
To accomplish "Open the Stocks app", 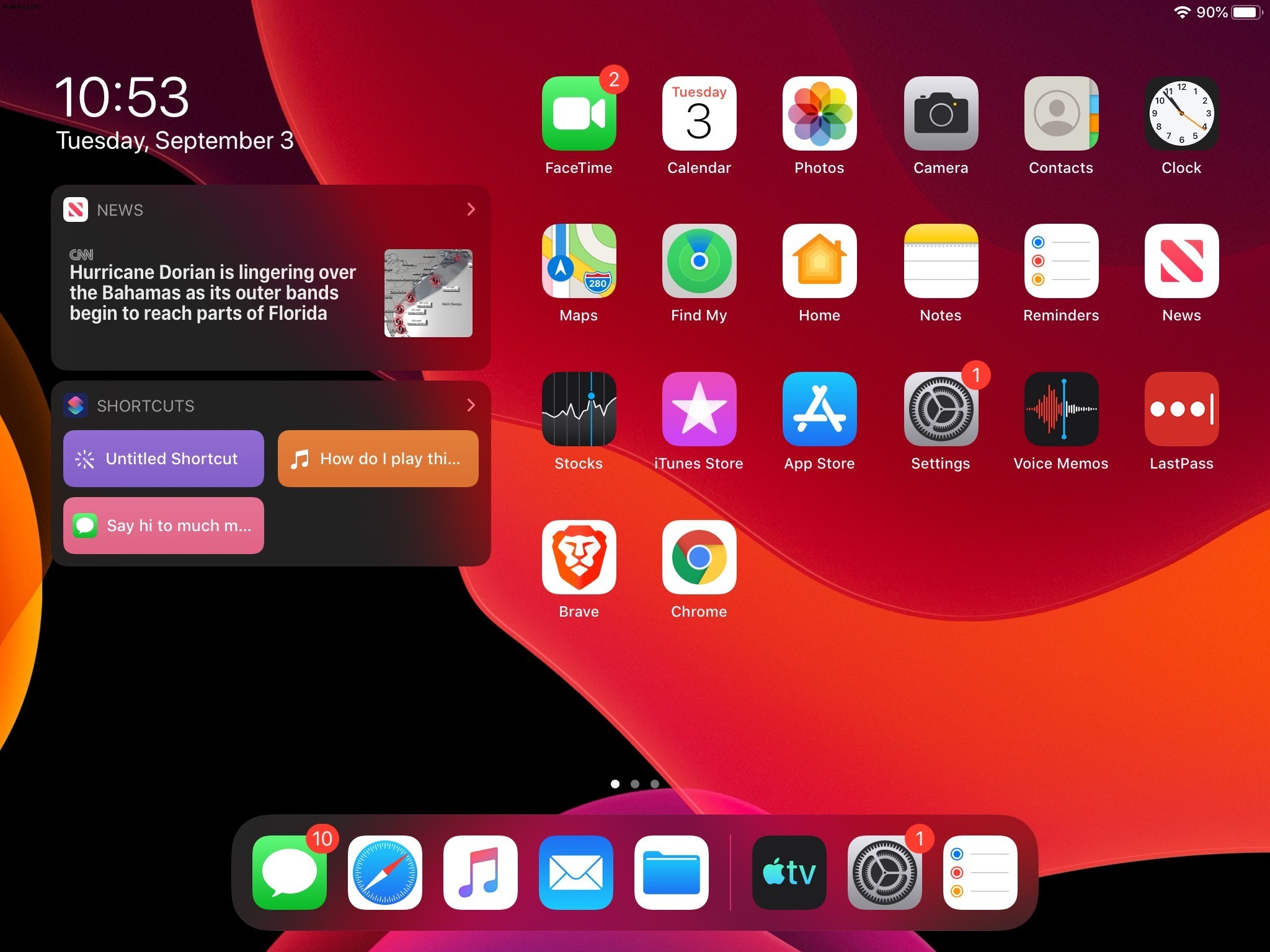I will pos(579,409).
